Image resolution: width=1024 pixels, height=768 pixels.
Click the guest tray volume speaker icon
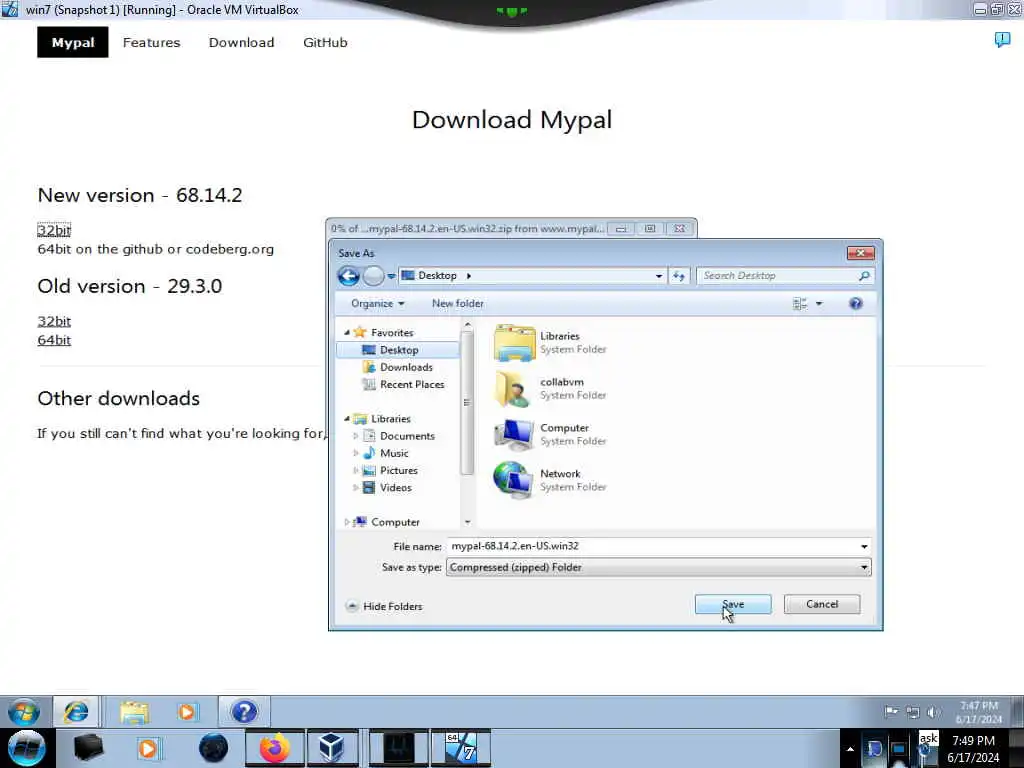point(934,712)
